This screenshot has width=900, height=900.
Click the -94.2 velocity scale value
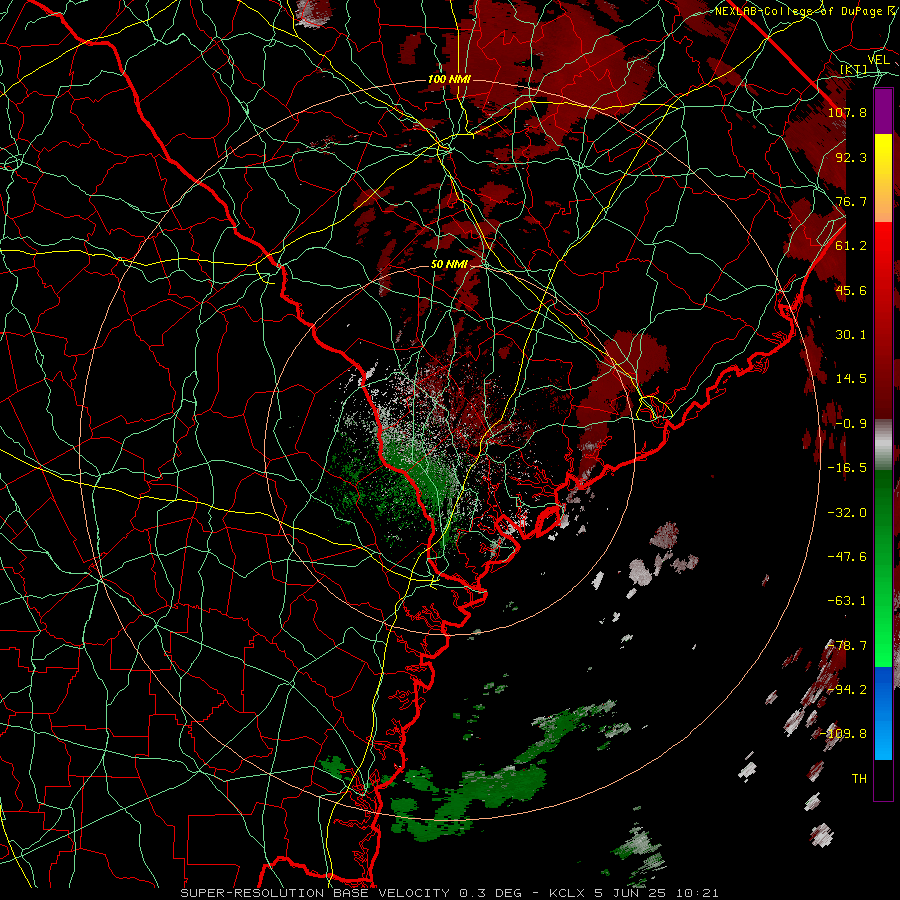(x=847, y=689)
